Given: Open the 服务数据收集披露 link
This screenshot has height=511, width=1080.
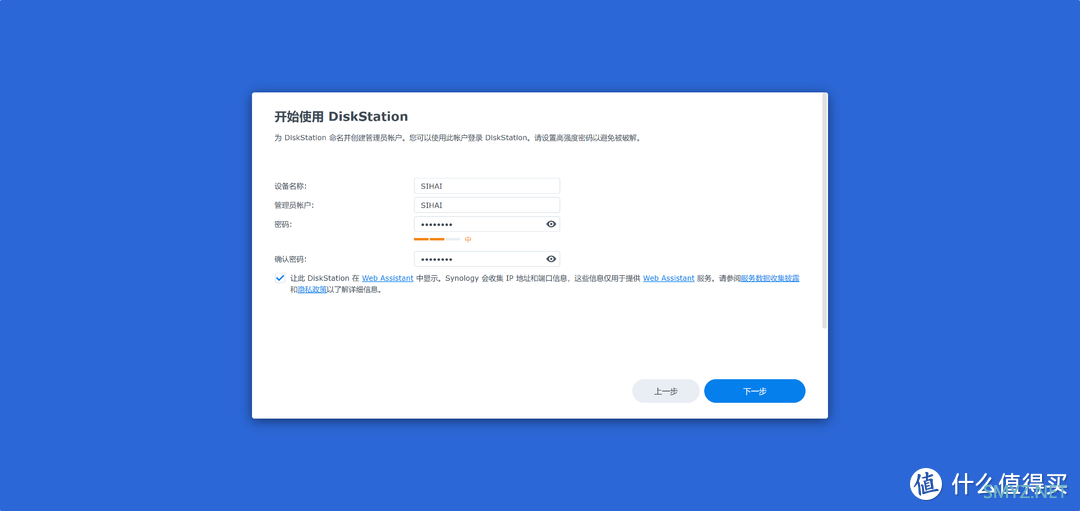Looking at the screenshot, I should coord(769,278).
